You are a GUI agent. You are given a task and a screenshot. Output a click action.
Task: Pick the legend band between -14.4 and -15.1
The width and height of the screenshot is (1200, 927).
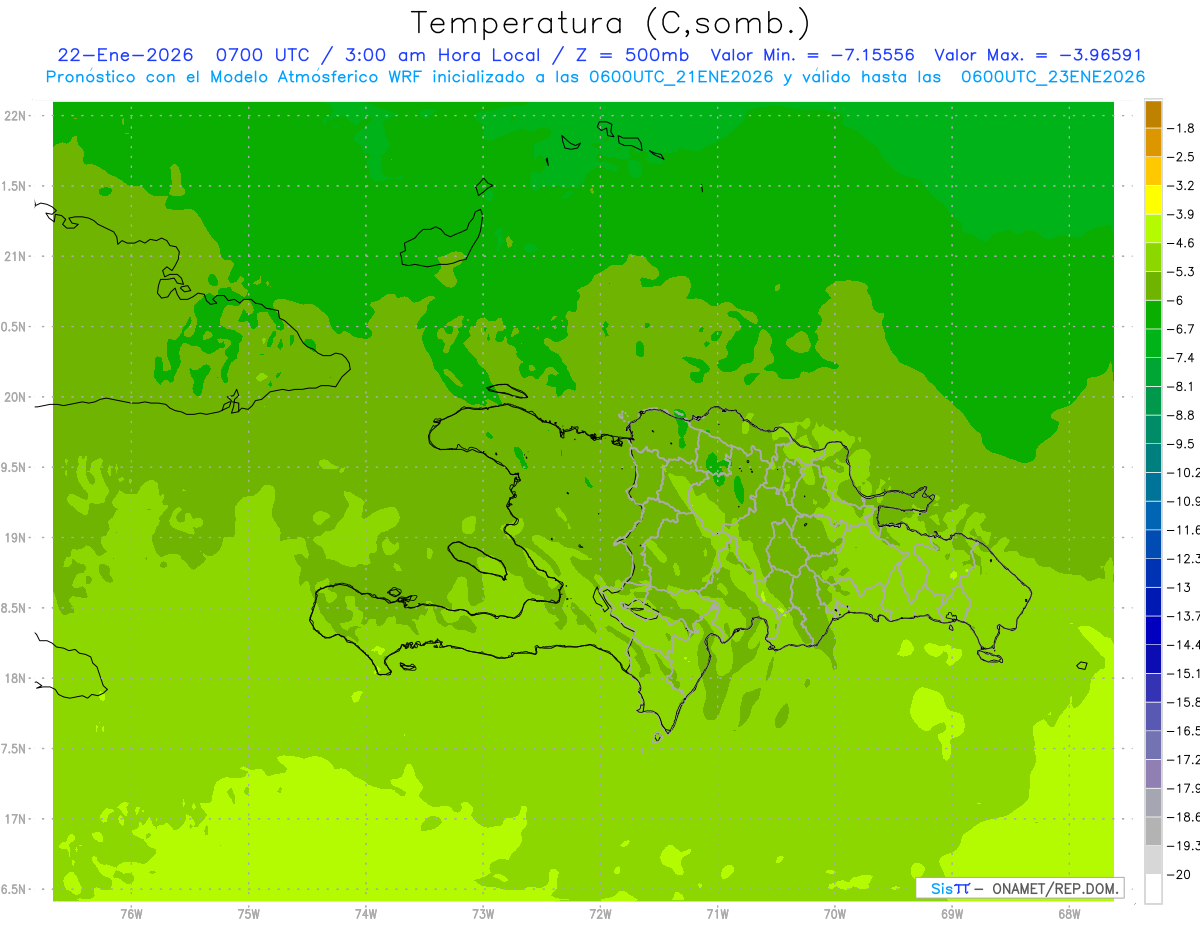[1153, 659]
